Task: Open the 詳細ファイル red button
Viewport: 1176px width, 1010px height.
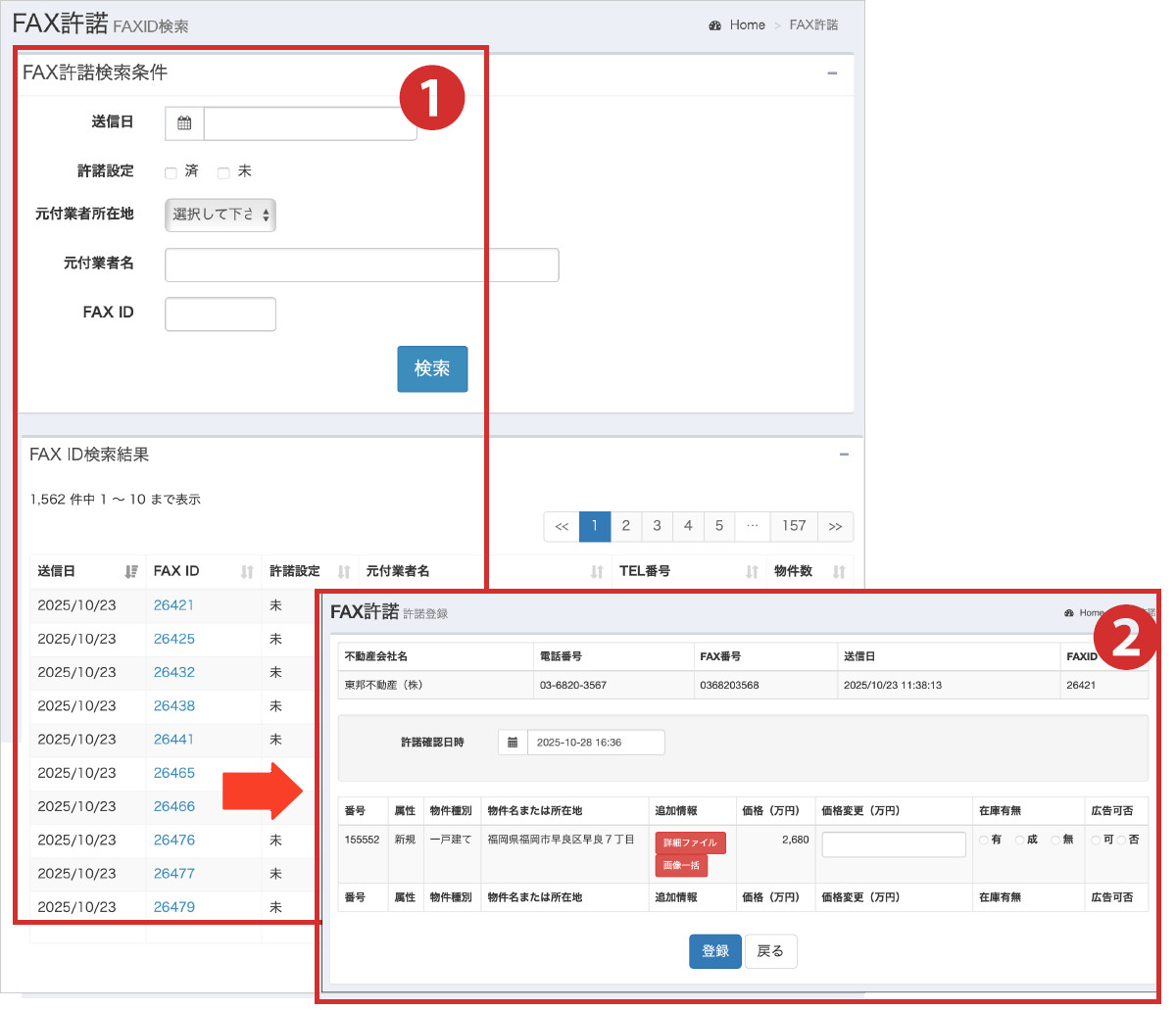Action: click(690, 842)
